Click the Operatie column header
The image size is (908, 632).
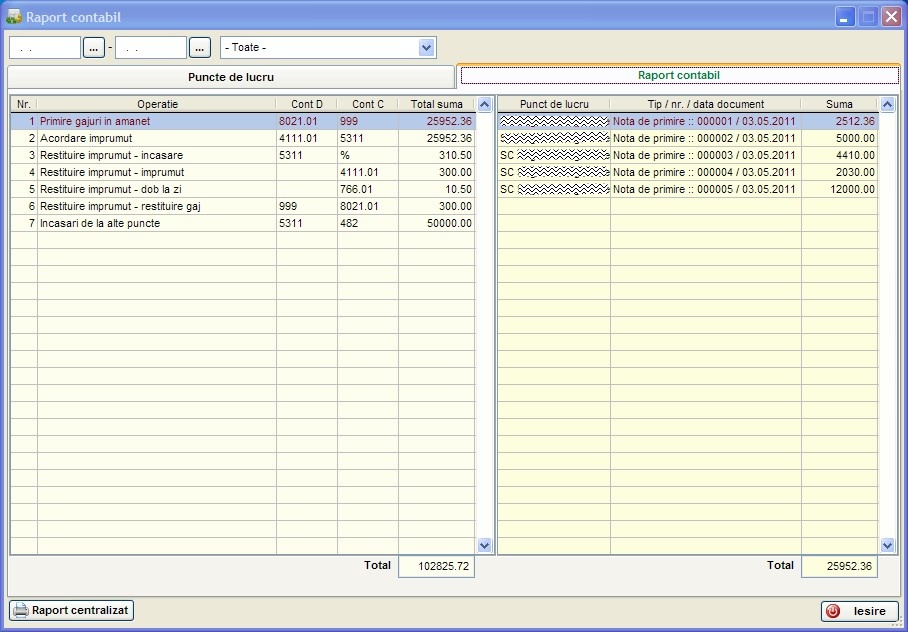pyautogui.click(x=157, y=104)
